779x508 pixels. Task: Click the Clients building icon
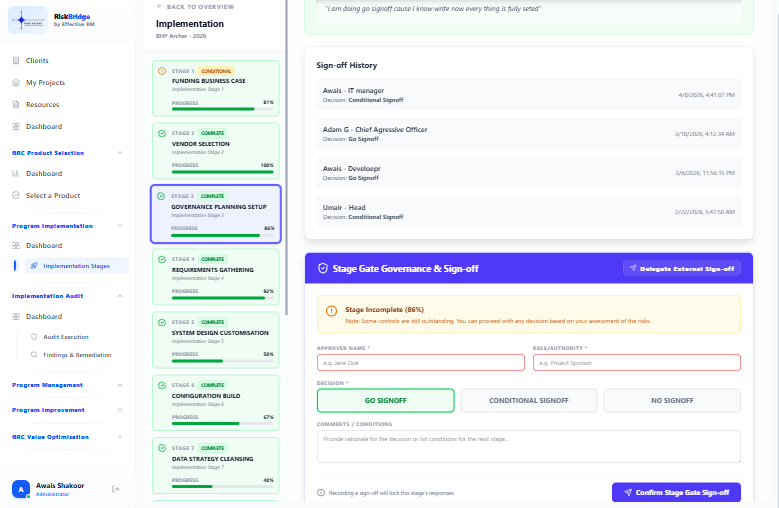point(16,61)
